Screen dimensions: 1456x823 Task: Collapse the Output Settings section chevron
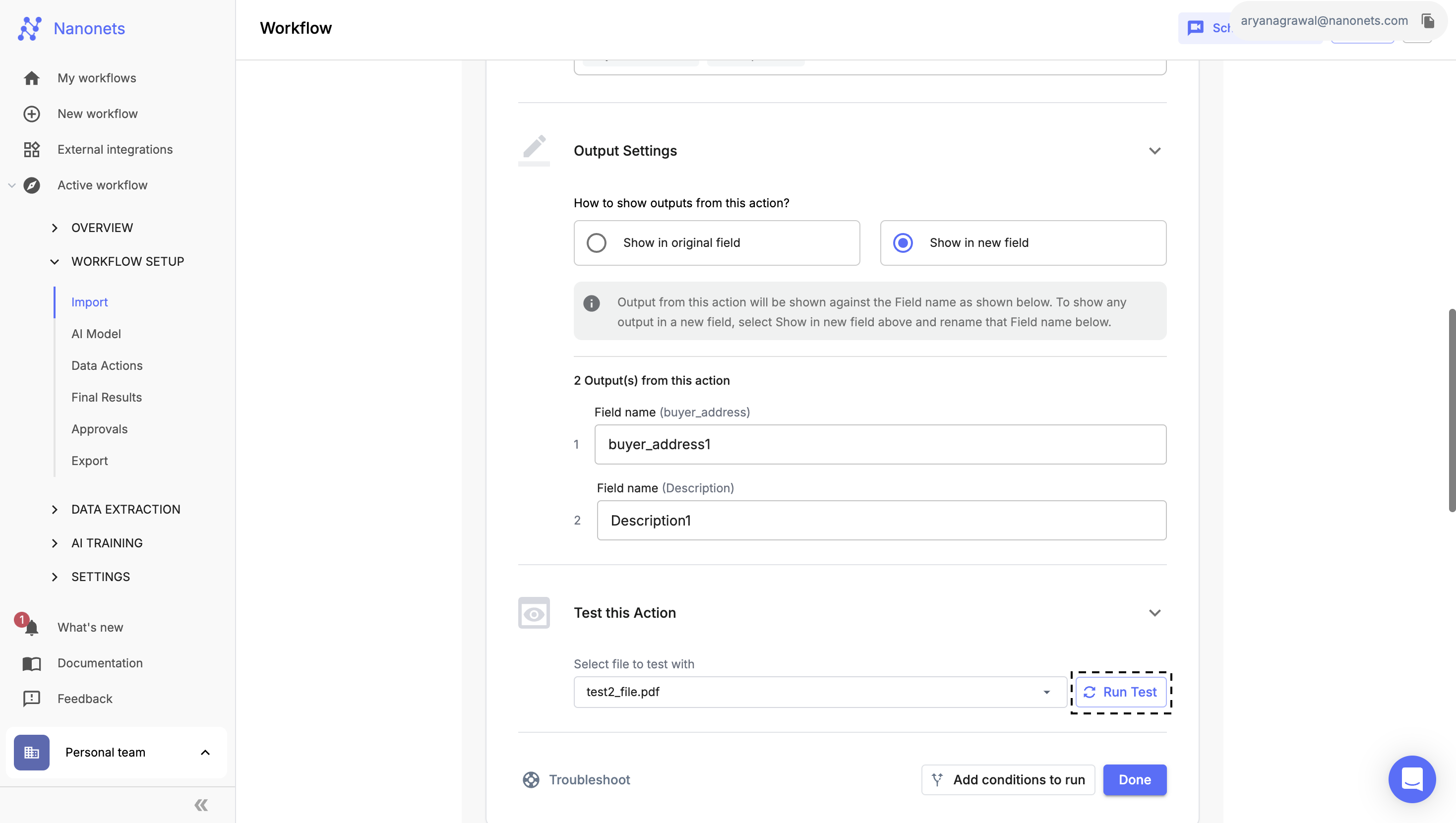pos(1155,150)
